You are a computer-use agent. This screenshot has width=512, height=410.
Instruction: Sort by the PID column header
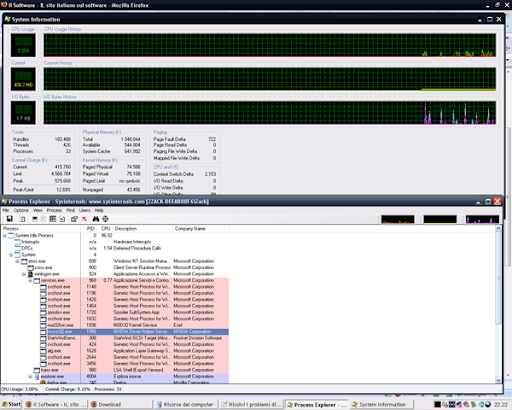[89, 229]
